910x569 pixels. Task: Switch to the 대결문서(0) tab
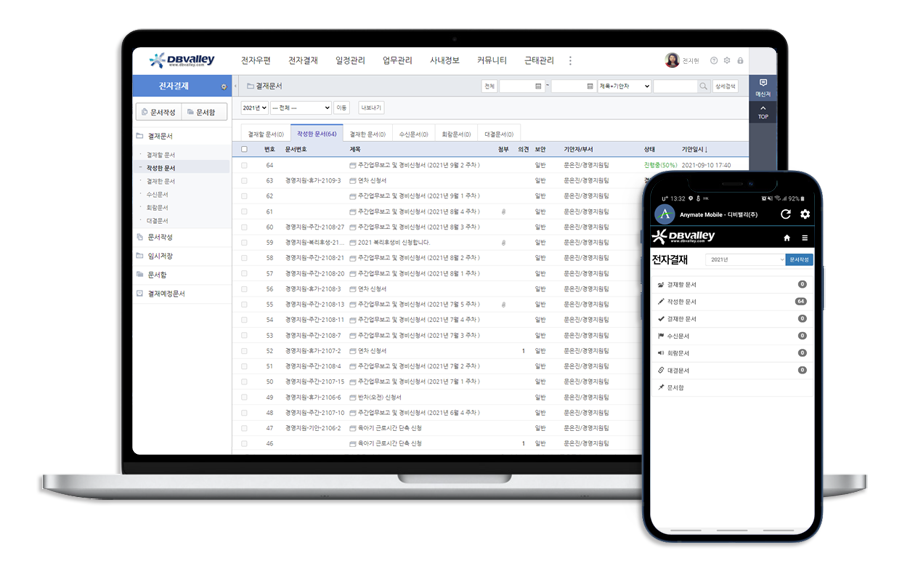click(499, 134)
